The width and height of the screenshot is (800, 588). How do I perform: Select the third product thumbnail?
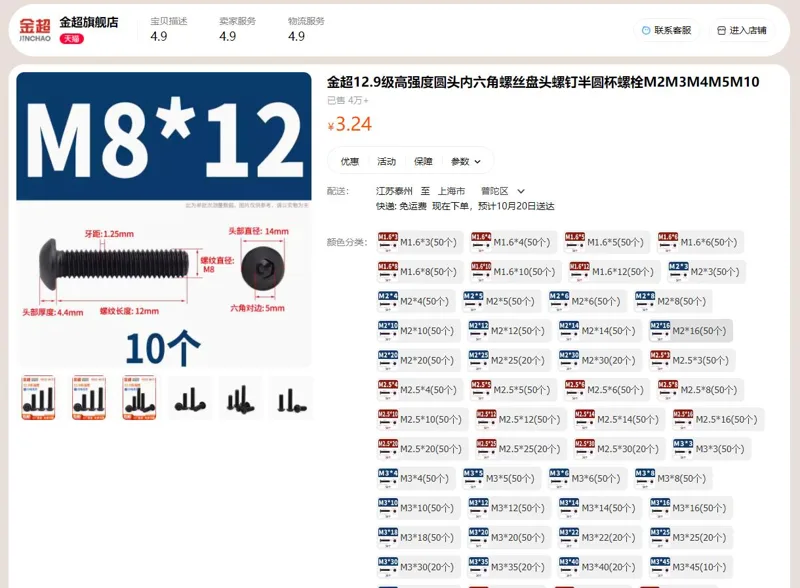point(139,398)
